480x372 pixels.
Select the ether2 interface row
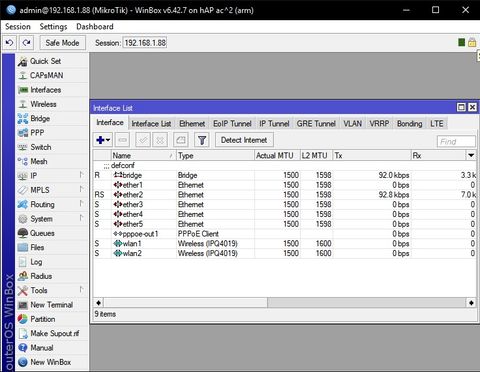(x=284, y=195)
